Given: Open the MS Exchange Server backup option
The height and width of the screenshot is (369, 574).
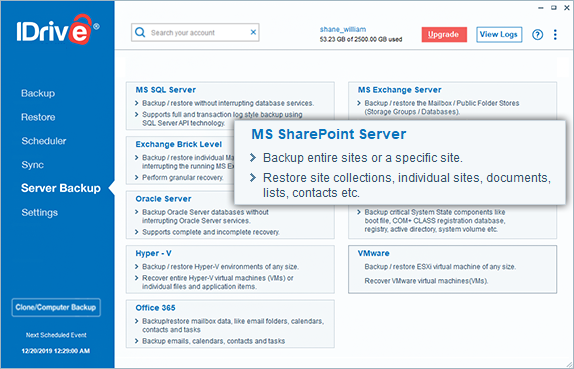Looking at the screenshot, I should [452, 101].
